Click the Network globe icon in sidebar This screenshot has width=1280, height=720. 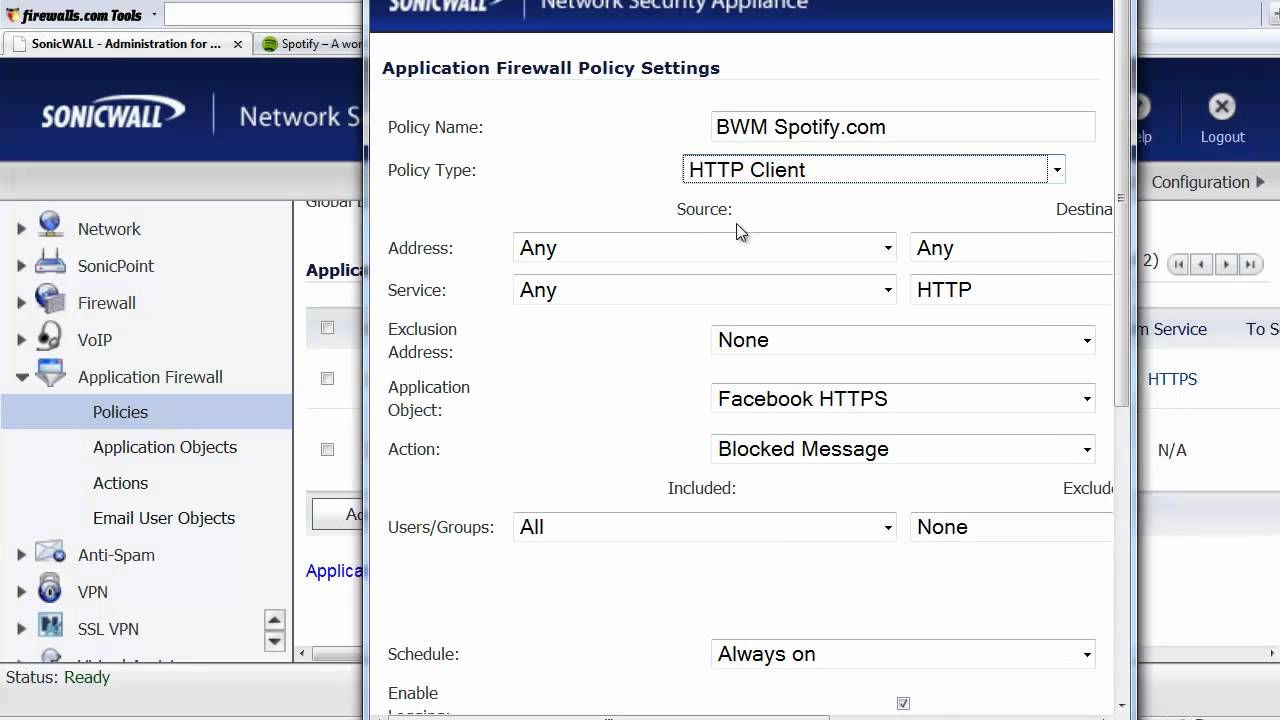(x=50, y=227)
